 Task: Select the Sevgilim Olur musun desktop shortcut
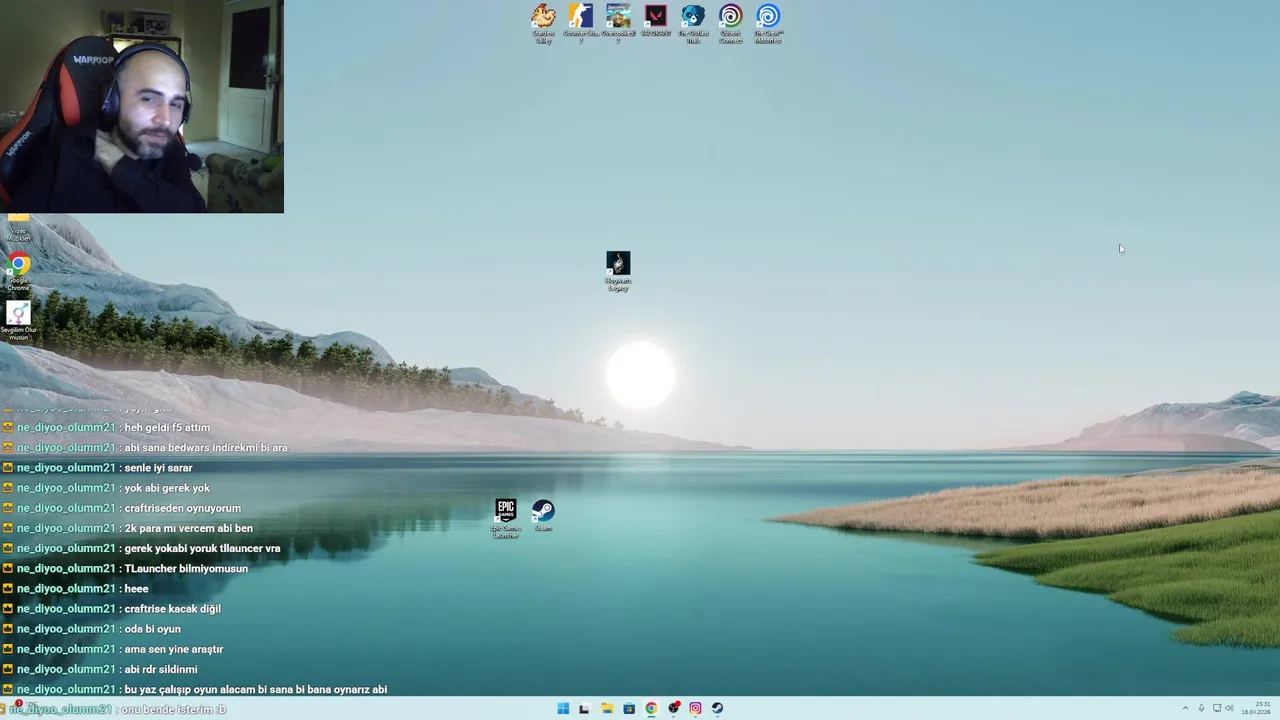[x=18, y=321]
